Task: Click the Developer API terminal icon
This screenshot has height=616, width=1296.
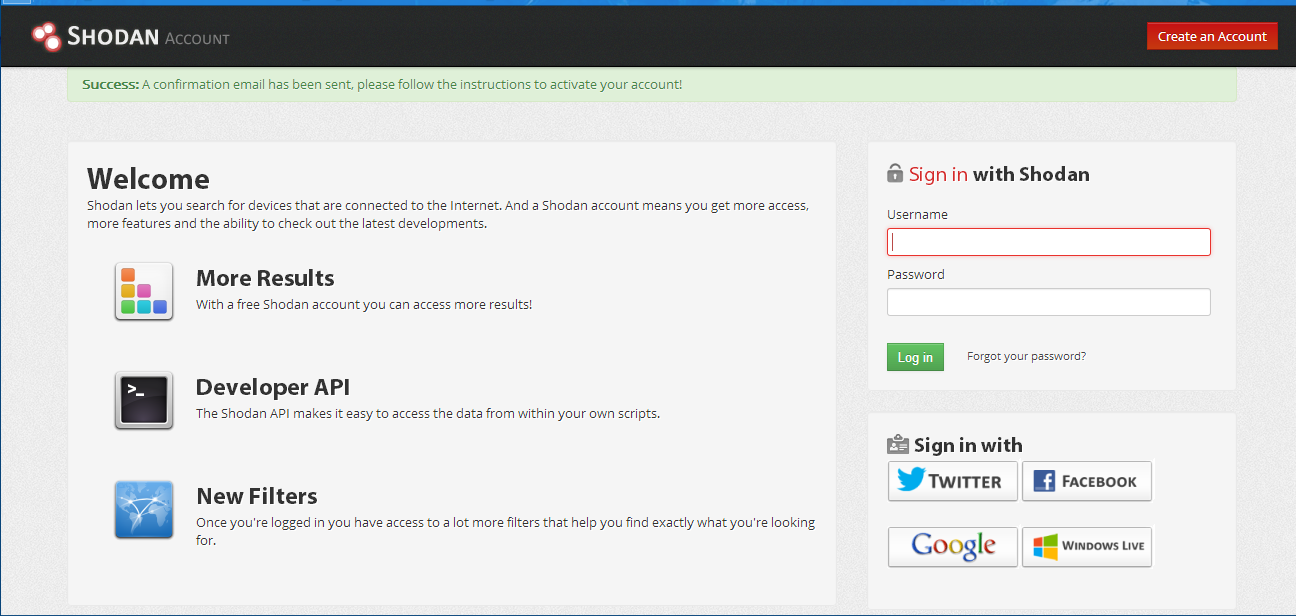Action: [144, 400]
